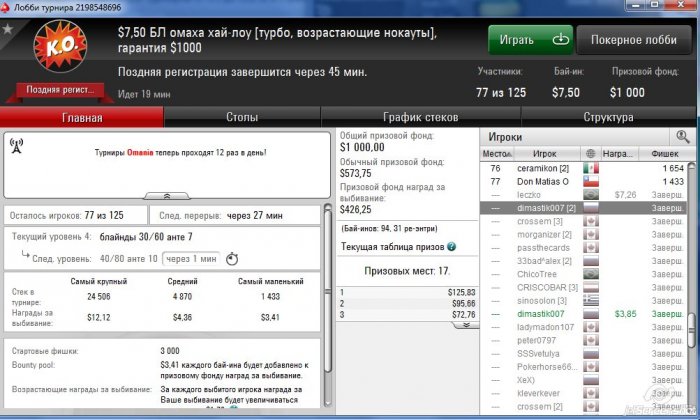Click the largest stack value 24 506
Viewport: 700px width, 420px height.
[99, 296]
